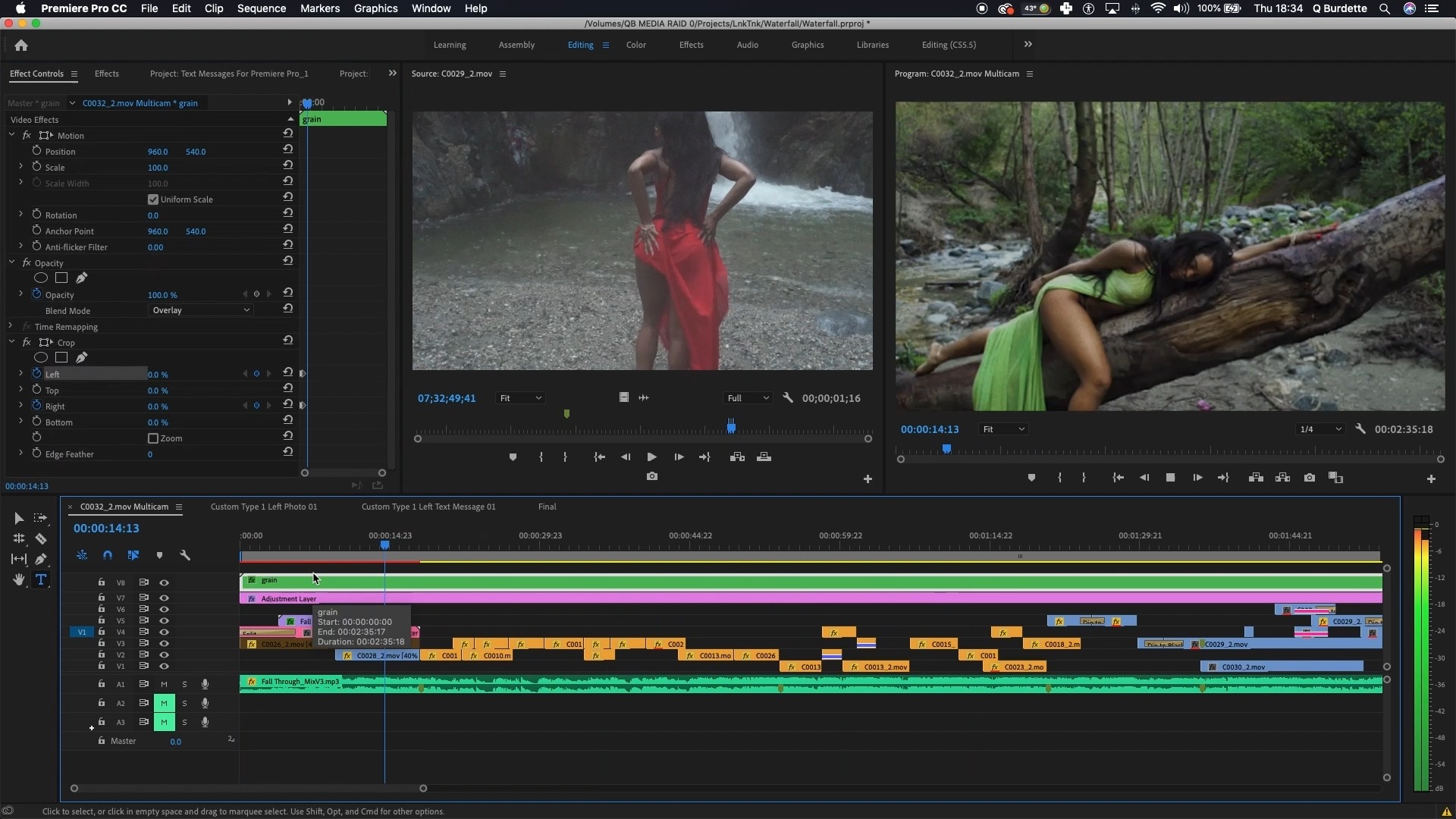
Task: Open Program monitor button editor plus
Action: 1431,479
